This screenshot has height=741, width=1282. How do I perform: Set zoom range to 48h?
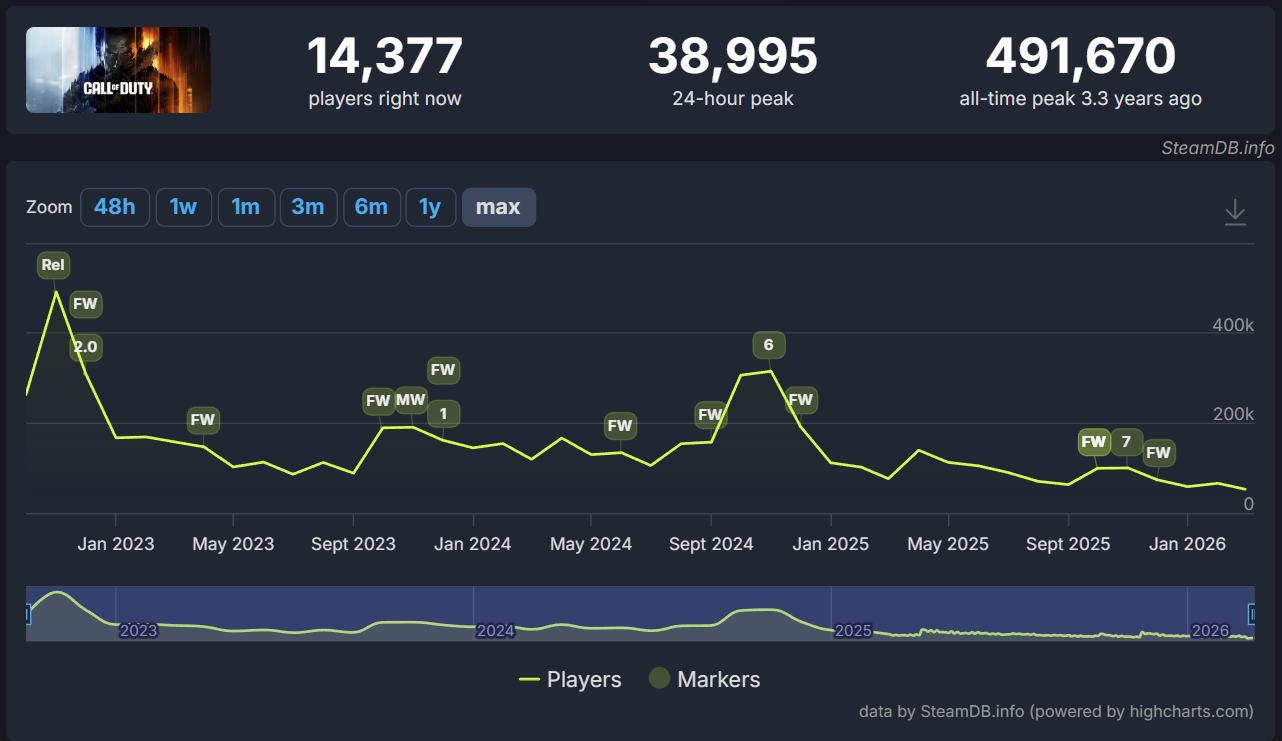[114, 207]
